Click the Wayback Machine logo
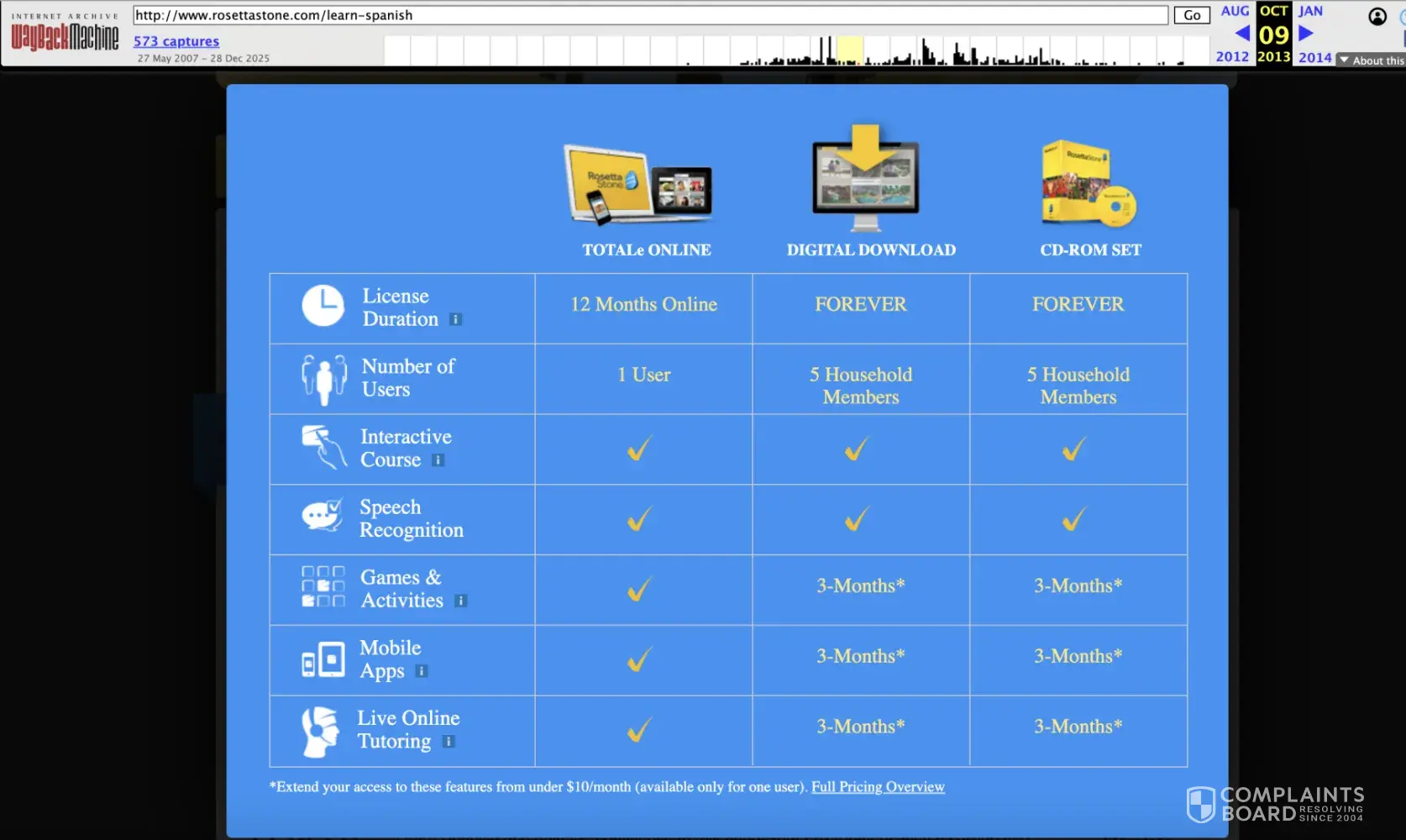The height and width of the screenshot is (840, 1406). click(x=65, y=34)
